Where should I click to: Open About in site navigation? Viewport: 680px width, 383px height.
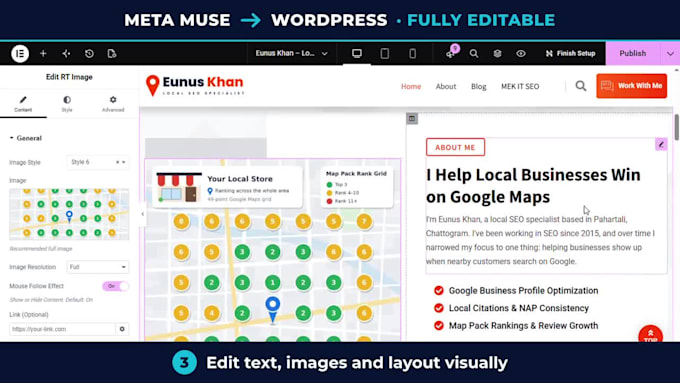click(x=446, y=86)
